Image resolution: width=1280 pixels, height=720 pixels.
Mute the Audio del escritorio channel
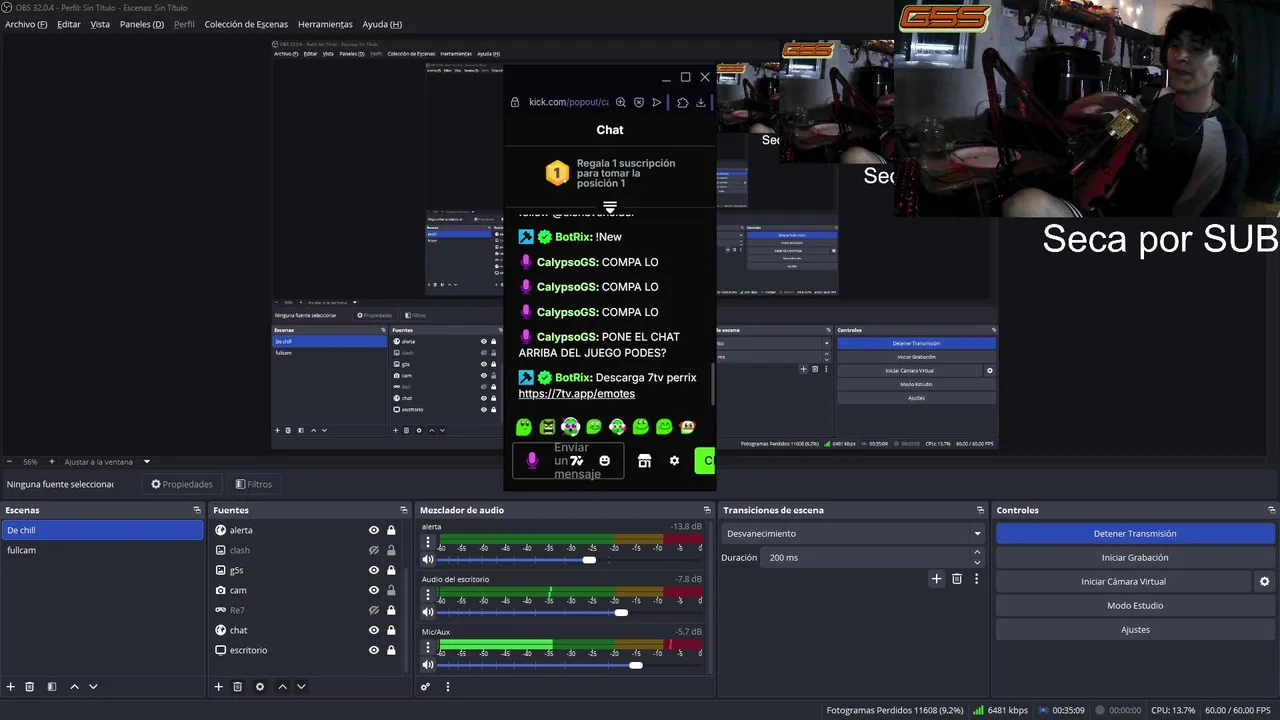click(x=428, y=612)
